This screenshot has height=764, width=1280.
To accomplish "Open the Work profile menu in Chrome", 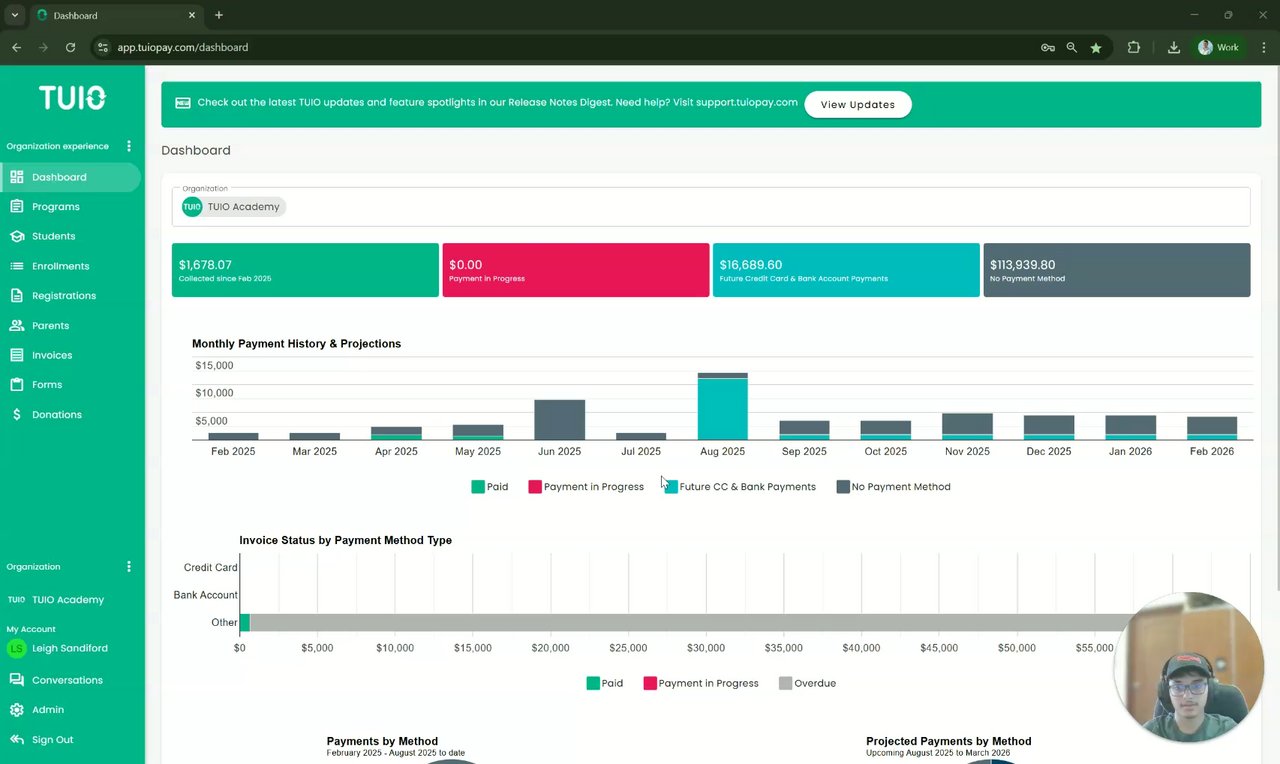I will click(1219, 47).
